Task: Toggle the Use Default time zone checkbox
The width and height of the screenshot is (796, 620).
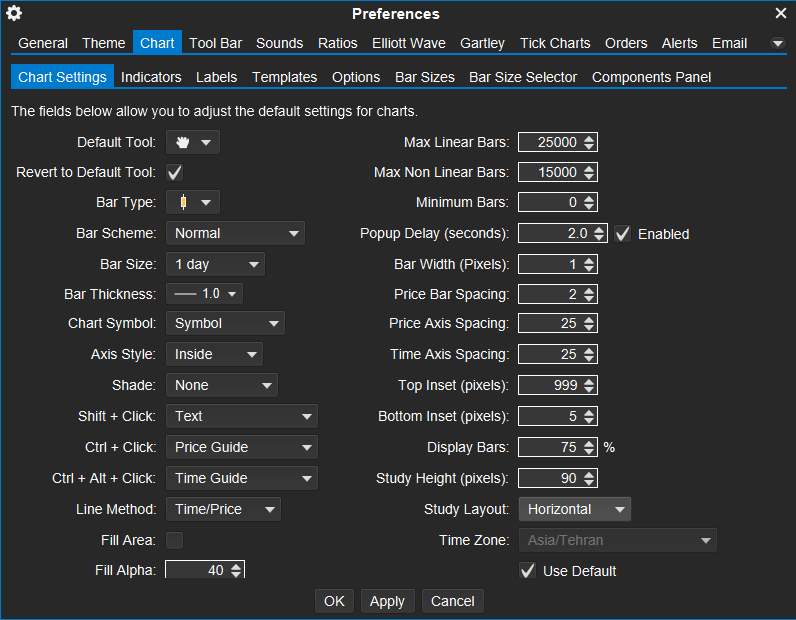Action: [527, 570]
